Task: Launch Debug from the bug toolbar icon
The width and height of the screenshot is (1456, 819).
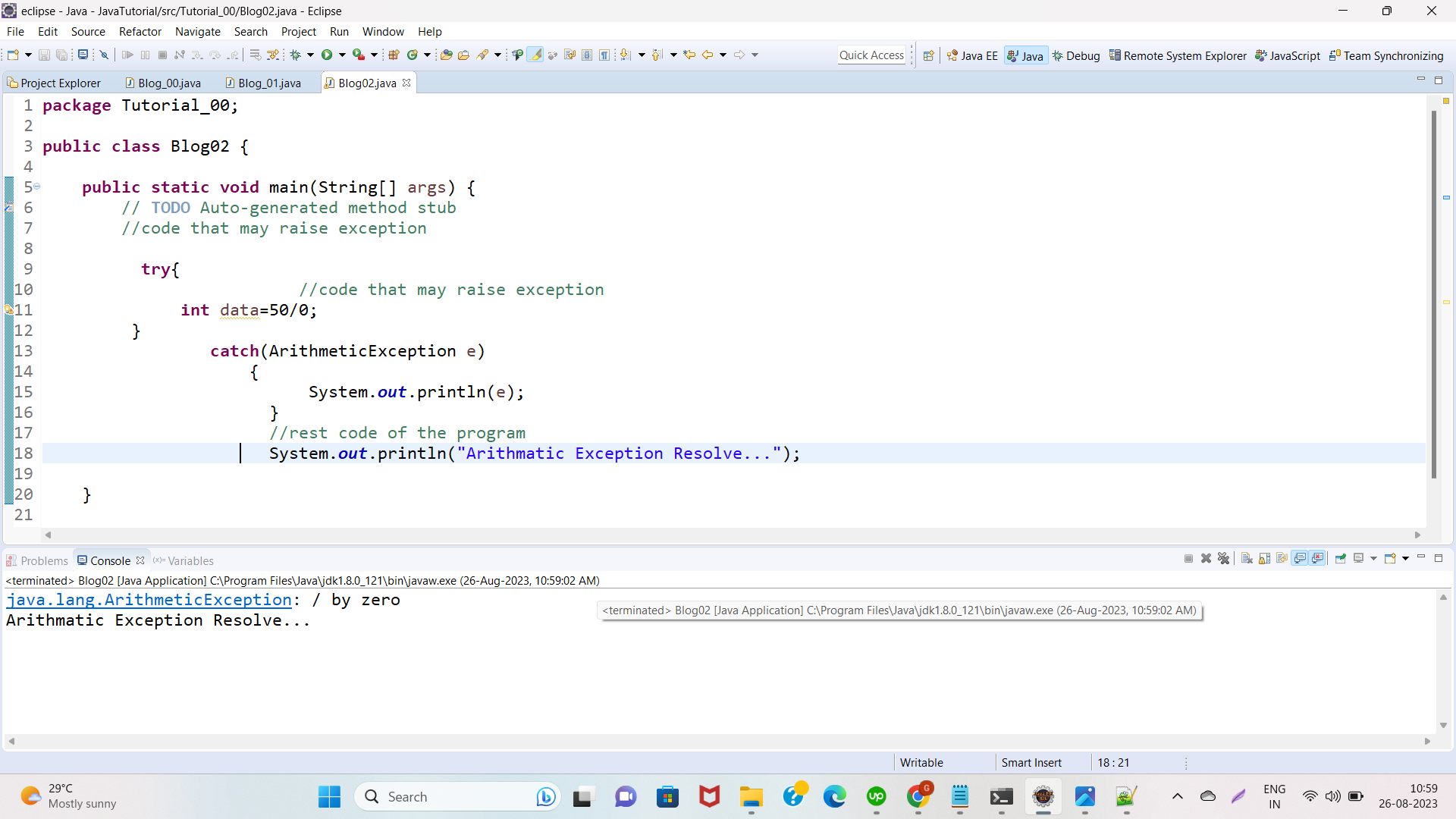Action: 295,54
